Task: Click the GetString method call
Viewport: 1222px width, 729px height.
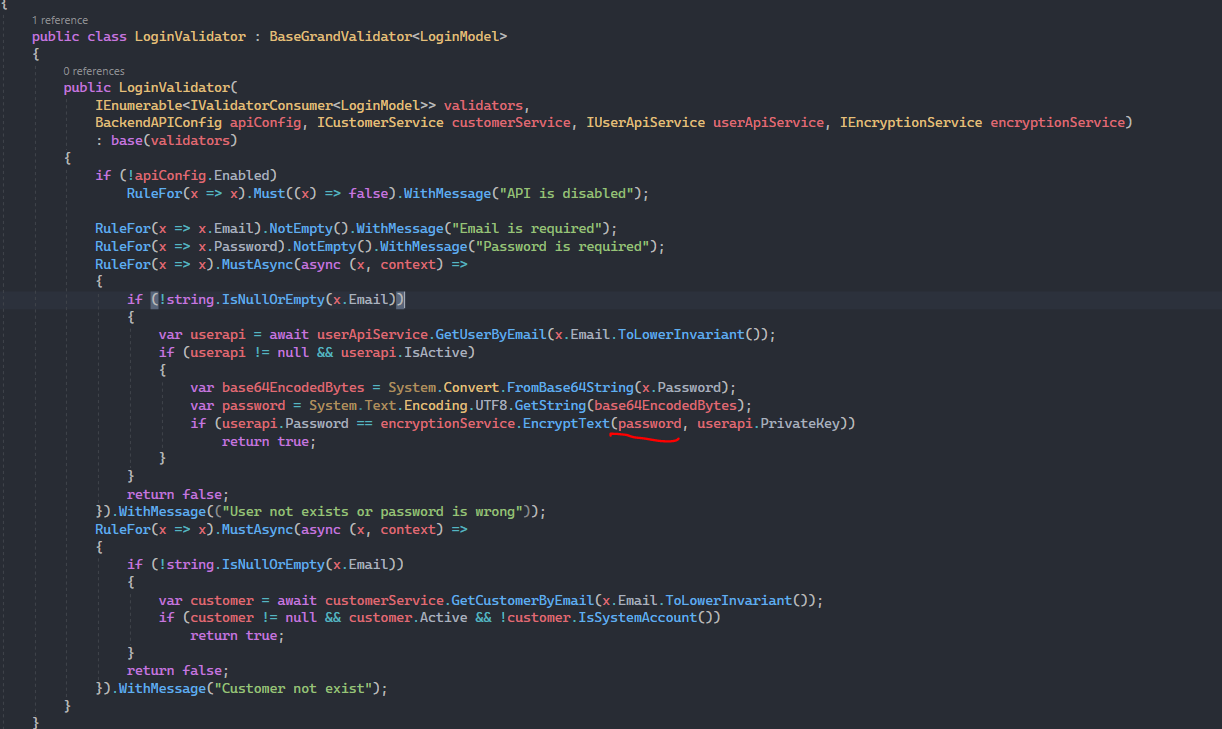Action: click(x=550, y=405)
